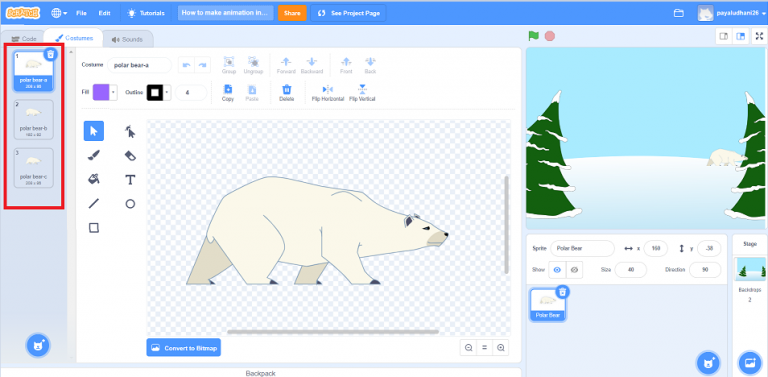Image resolution: width=768 pixels, height=377 pixels.
Task: Delete the Polar Bear sprite via trash badge
Action: (563, 292)
